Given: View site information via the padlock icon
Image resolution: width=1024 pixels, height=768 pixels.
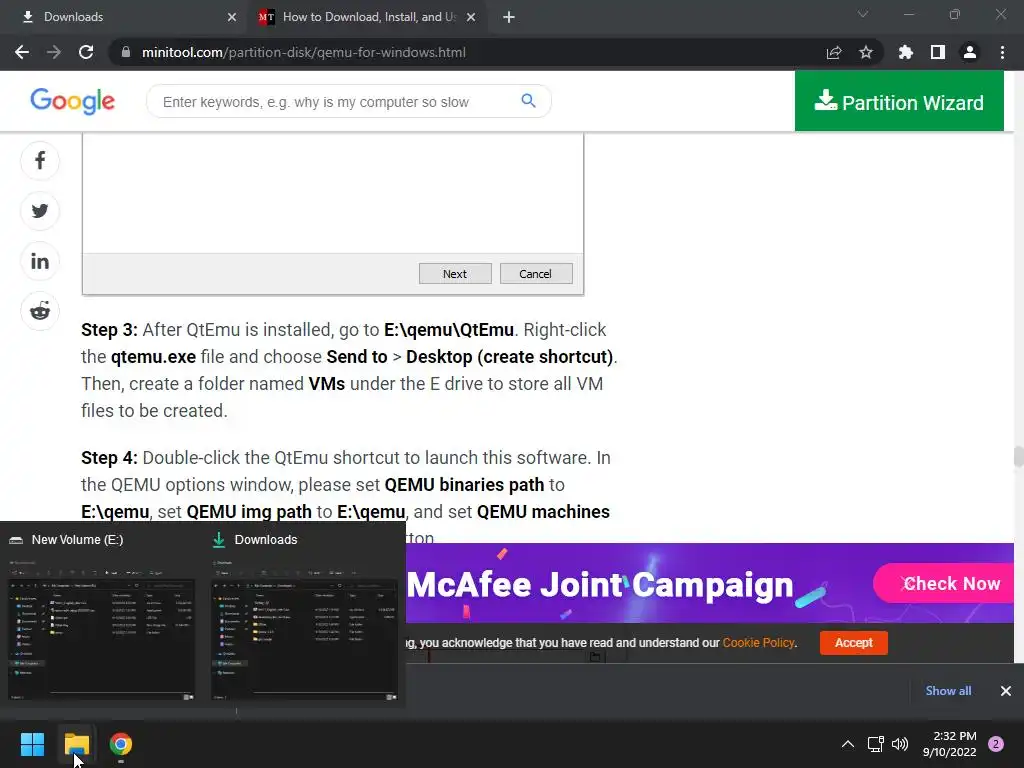Looking at the screenshot, I should pos(126,52).
